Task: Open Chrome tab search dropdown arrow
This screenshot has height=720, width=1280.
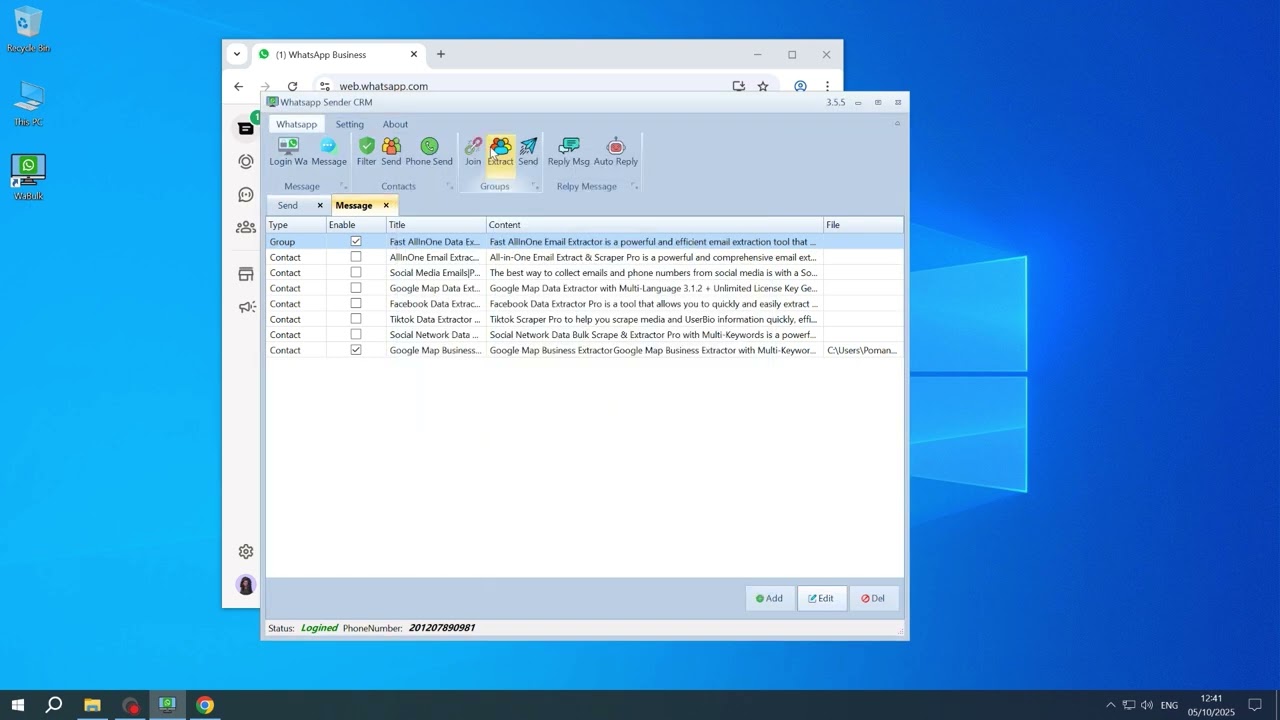Action: [x=236, y=55]
